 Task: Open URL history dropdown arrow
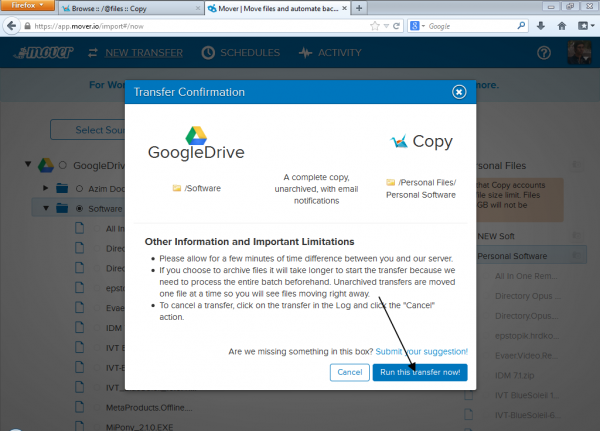(386, 26)
